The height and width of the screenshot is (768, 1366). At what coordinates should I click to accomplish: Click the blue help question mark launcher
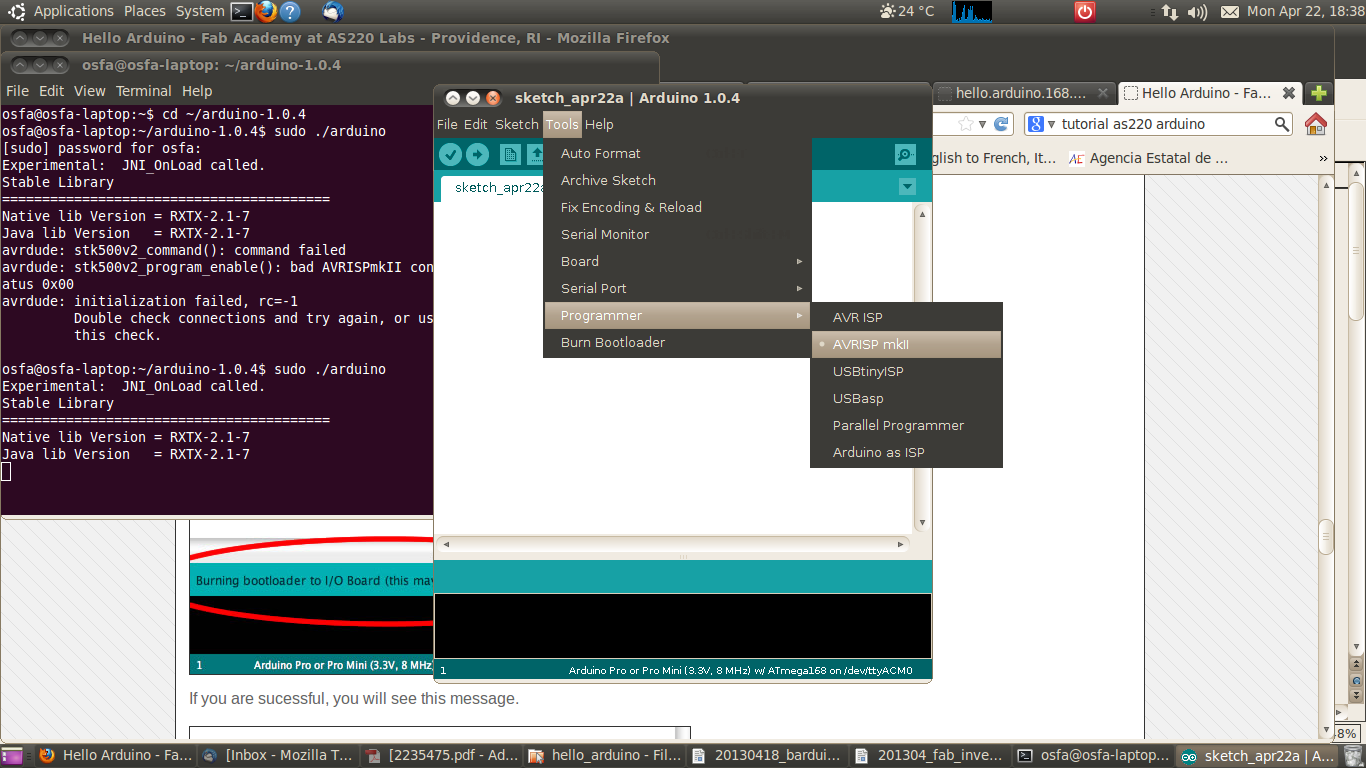pos(290,11)
